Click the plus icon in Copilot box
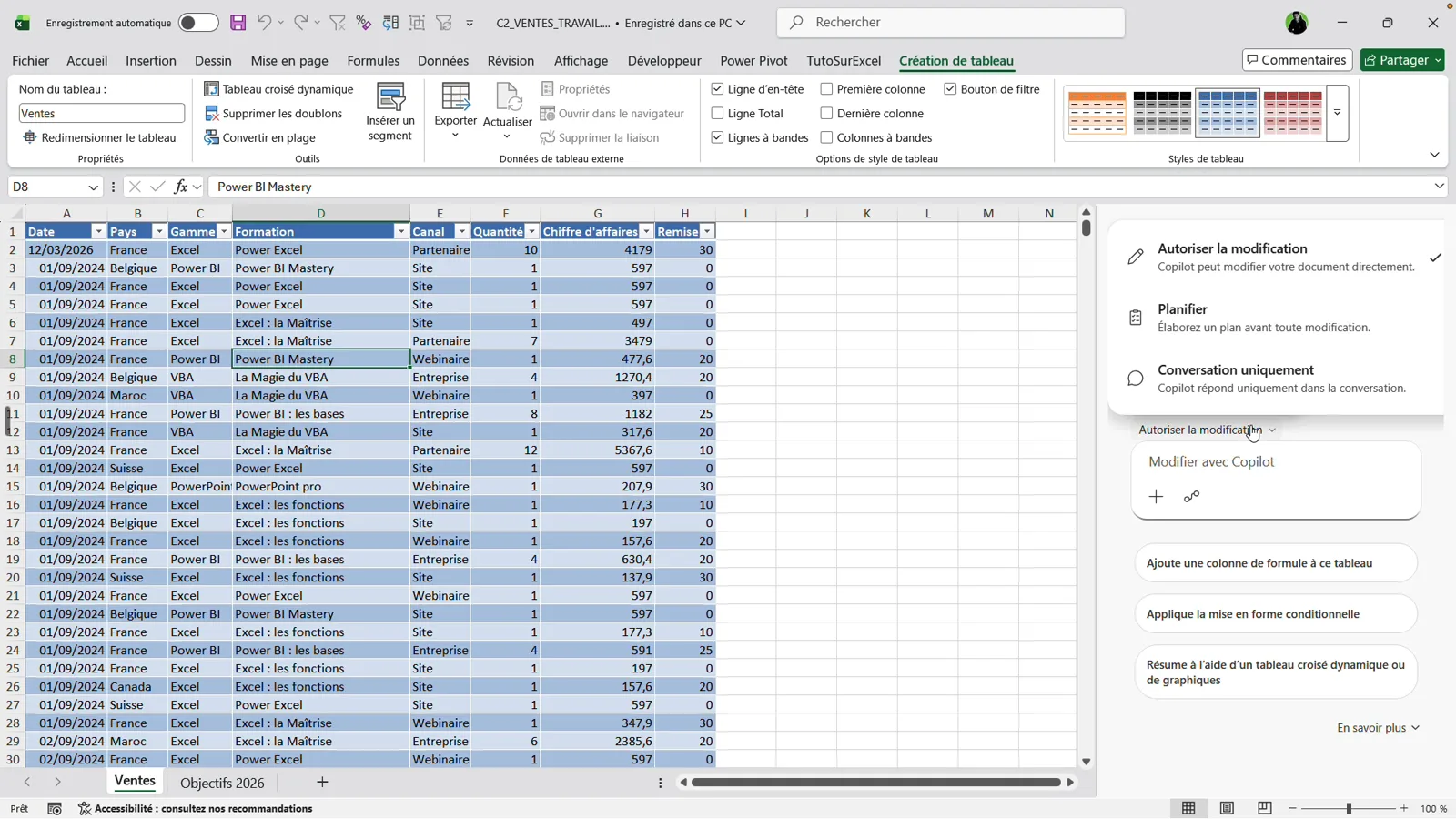The width and height of the screenshot is (1456, 819). 1156,497
